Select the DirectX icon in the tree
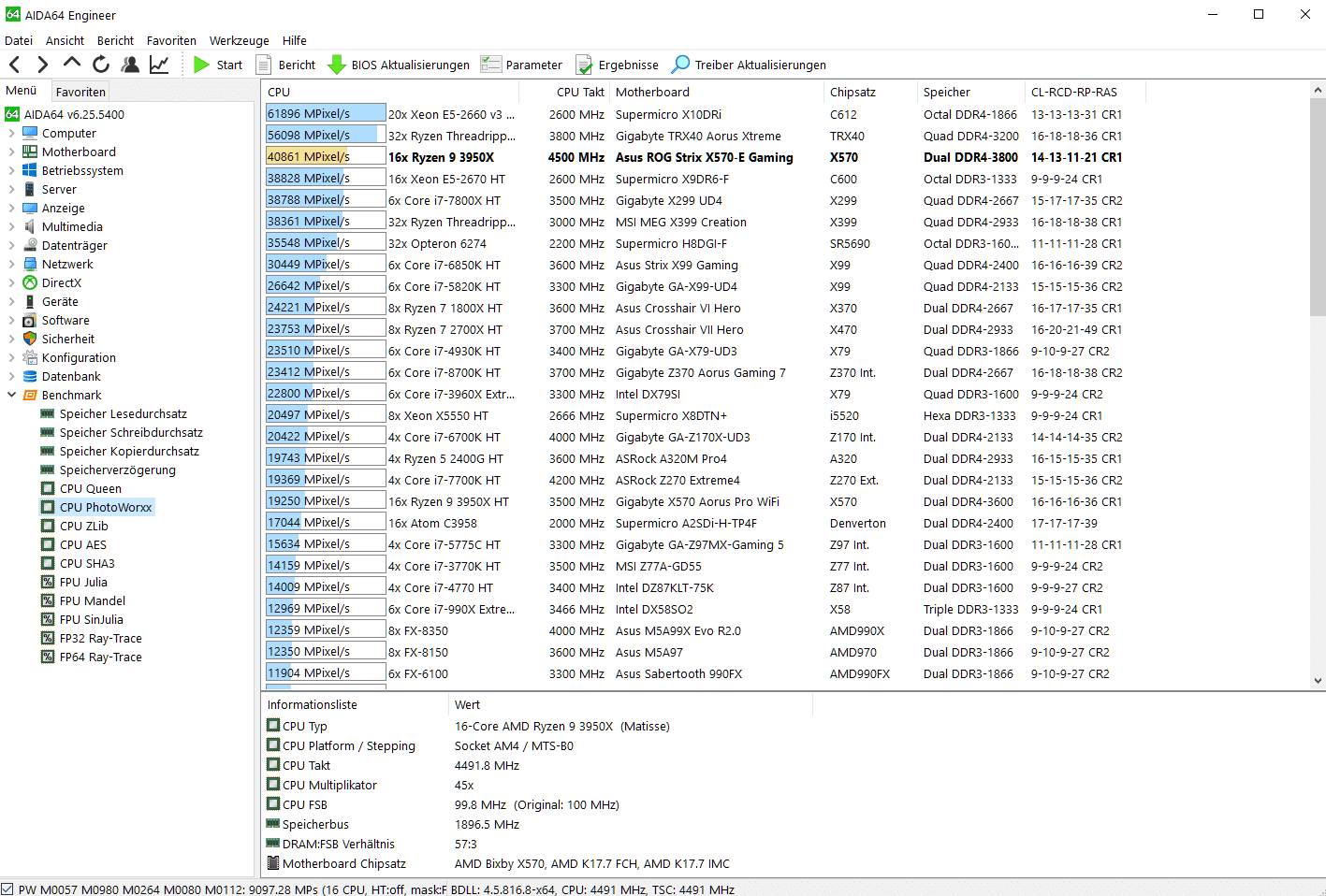 tap(30, 282)
